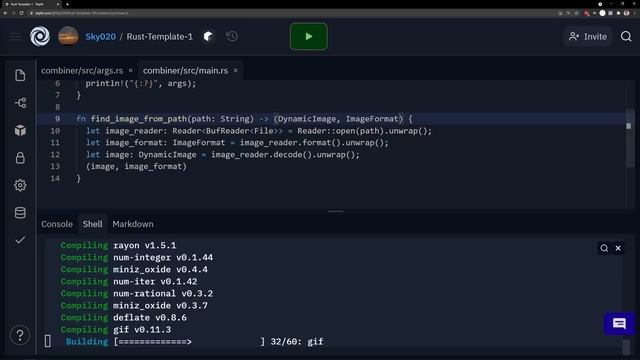Close the shell search box with the X

coord(618,248)
